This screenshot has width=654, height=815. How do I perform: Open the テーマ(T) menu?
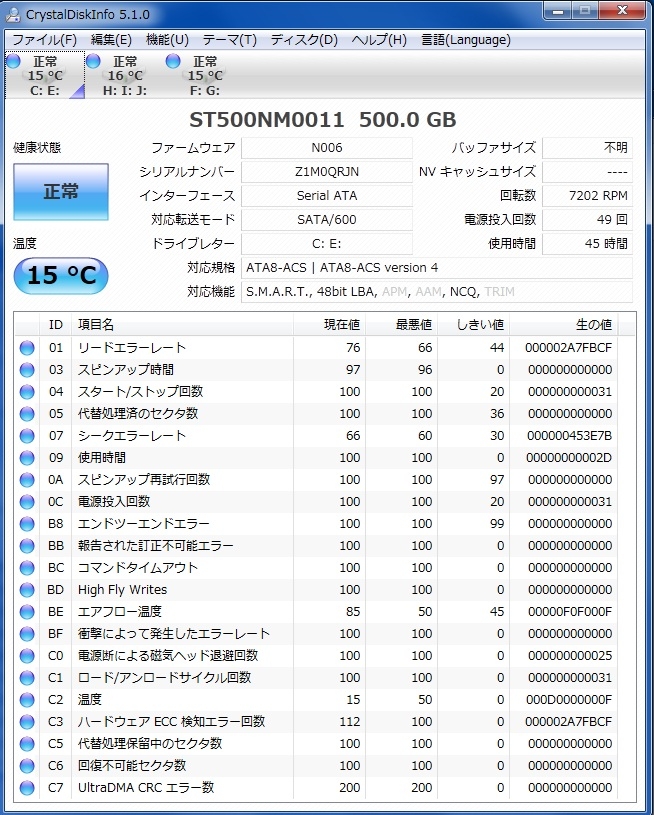tap(230, 40)
